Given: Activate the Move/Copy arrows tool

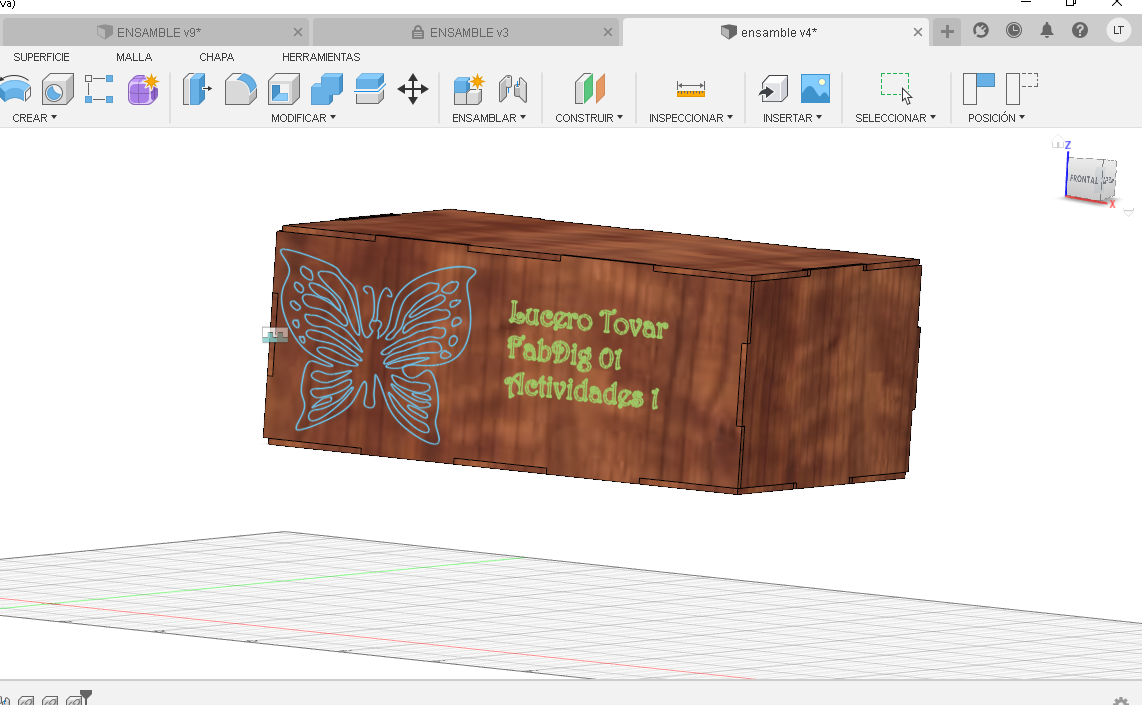Looking at the screenshot, I should point(413,89).
